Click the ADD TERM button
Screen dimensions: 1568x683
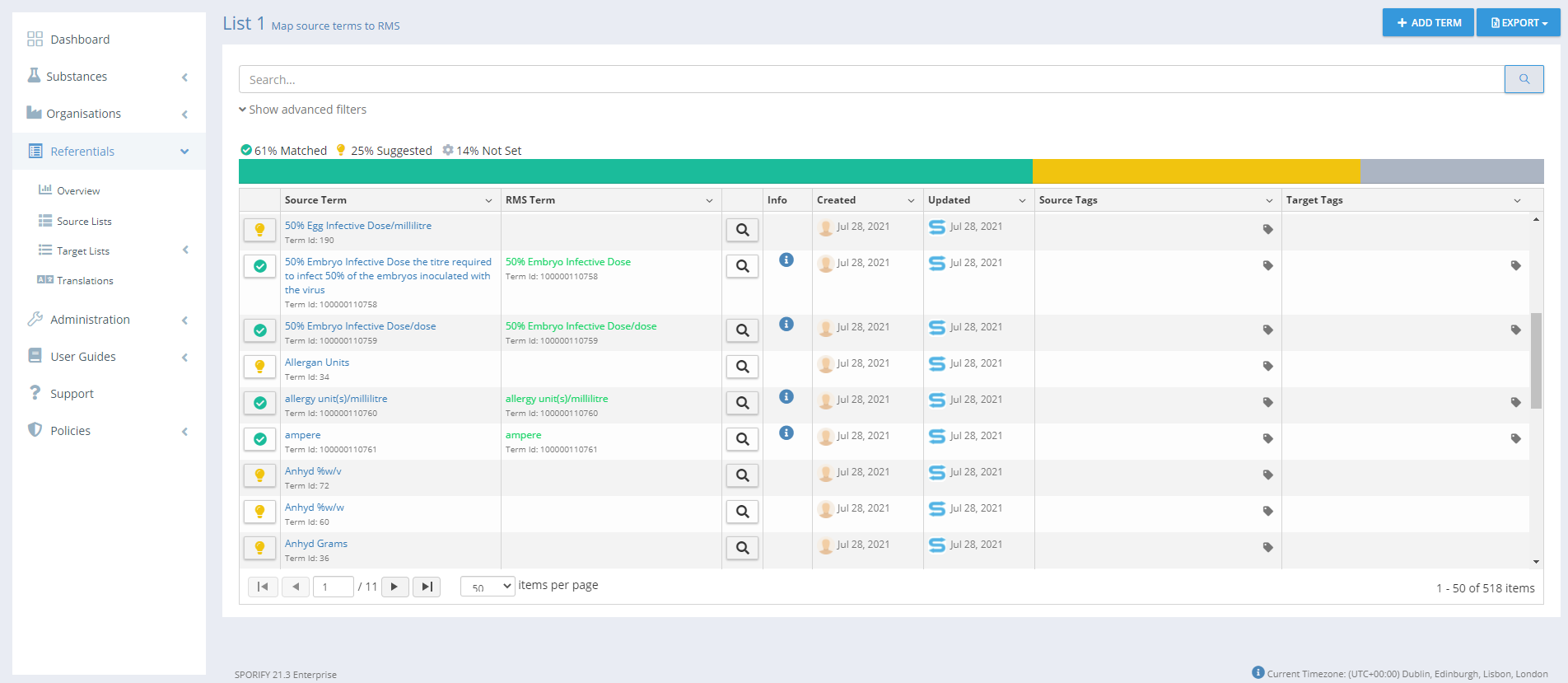point(1428,23)
